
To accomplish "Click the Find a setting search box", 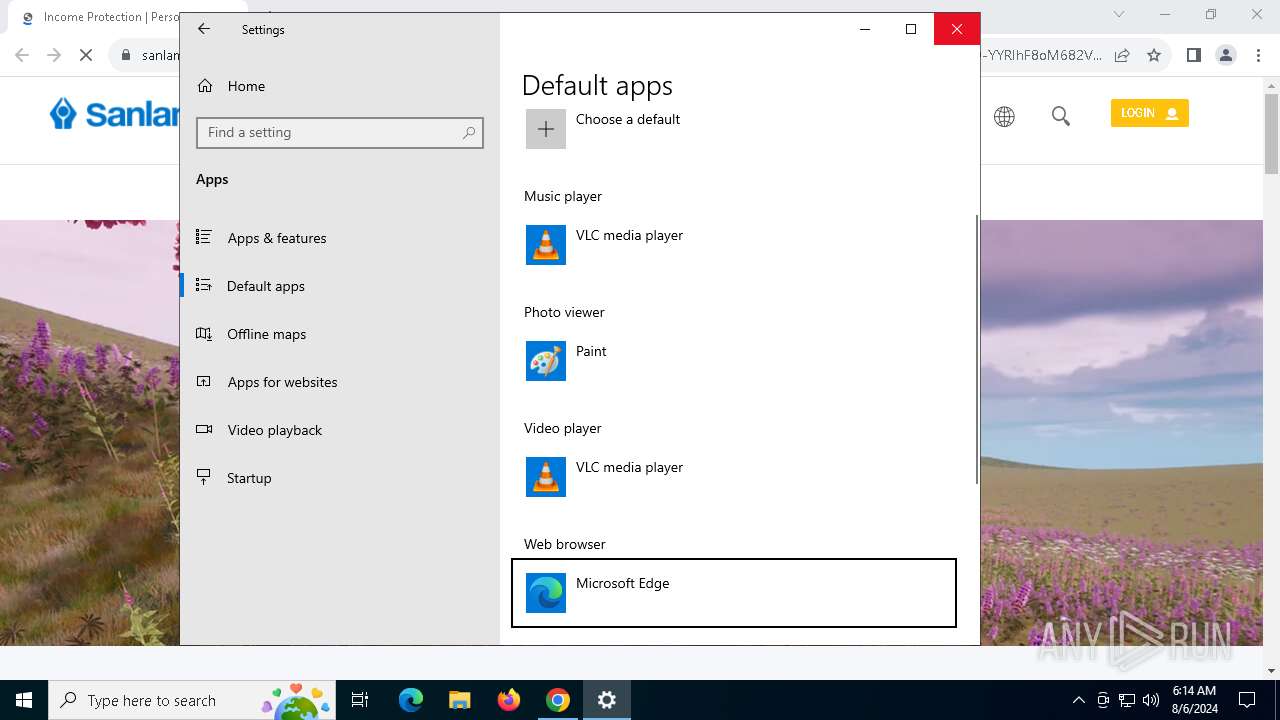I will pos(340,132).
